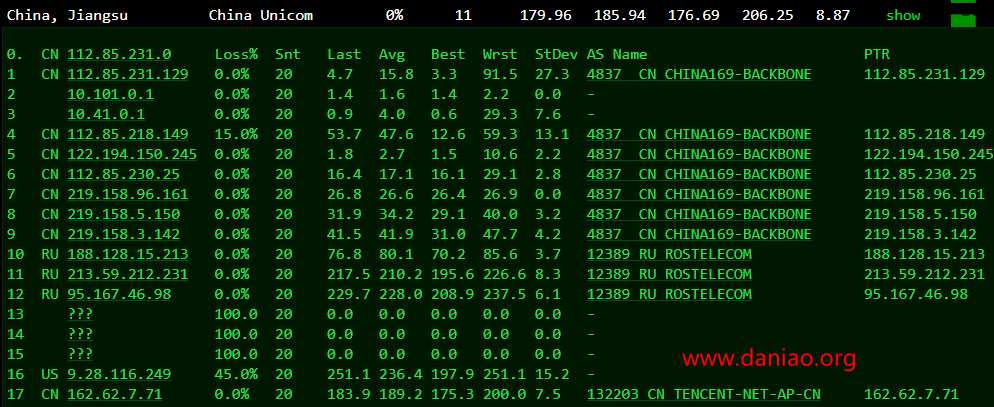Click IP address 122.194.150.245
Screen dimensions: 994x407
(132, 154)
